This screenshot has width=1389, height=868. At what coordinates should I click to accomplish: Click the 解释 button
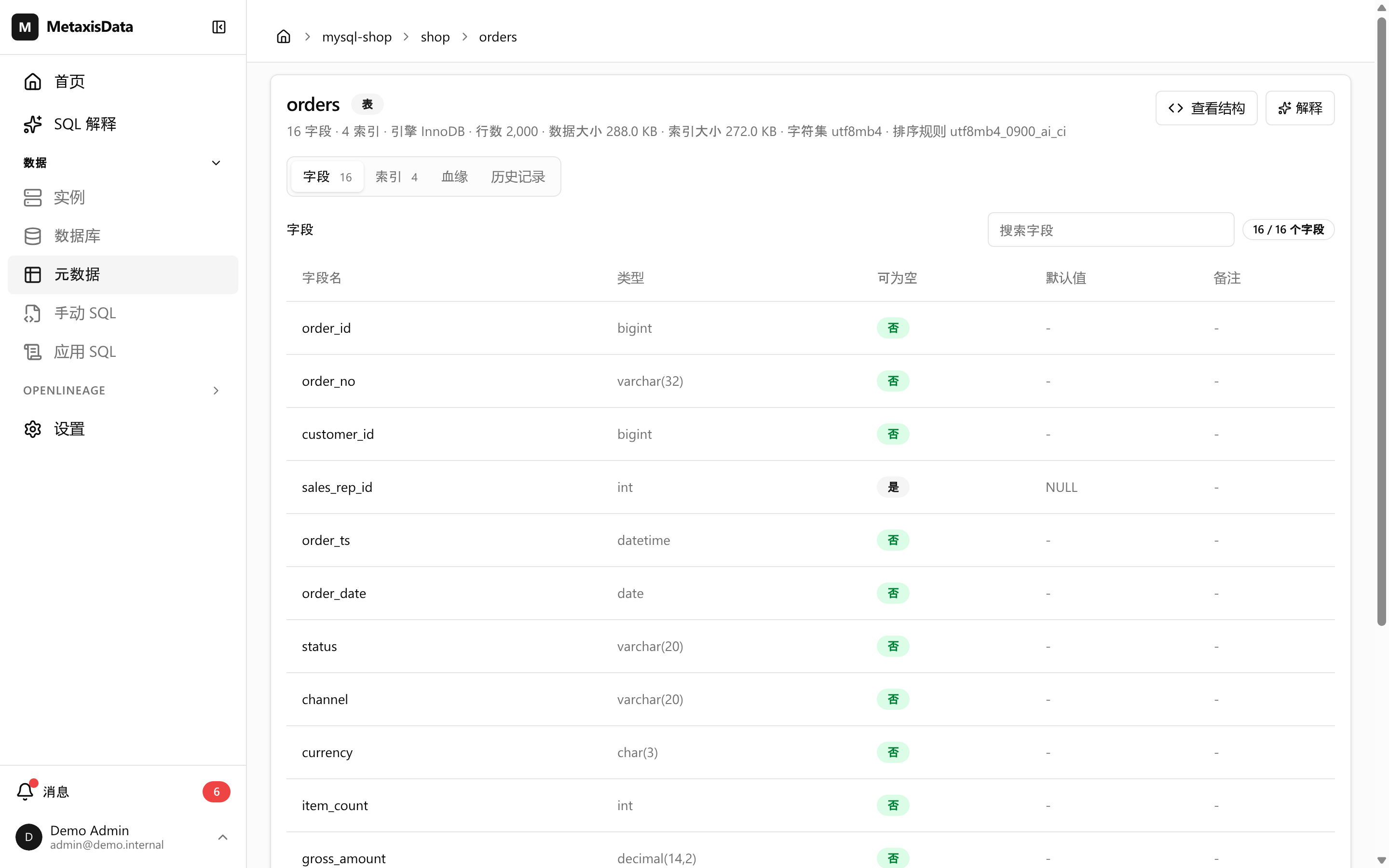click(1300, 108)
